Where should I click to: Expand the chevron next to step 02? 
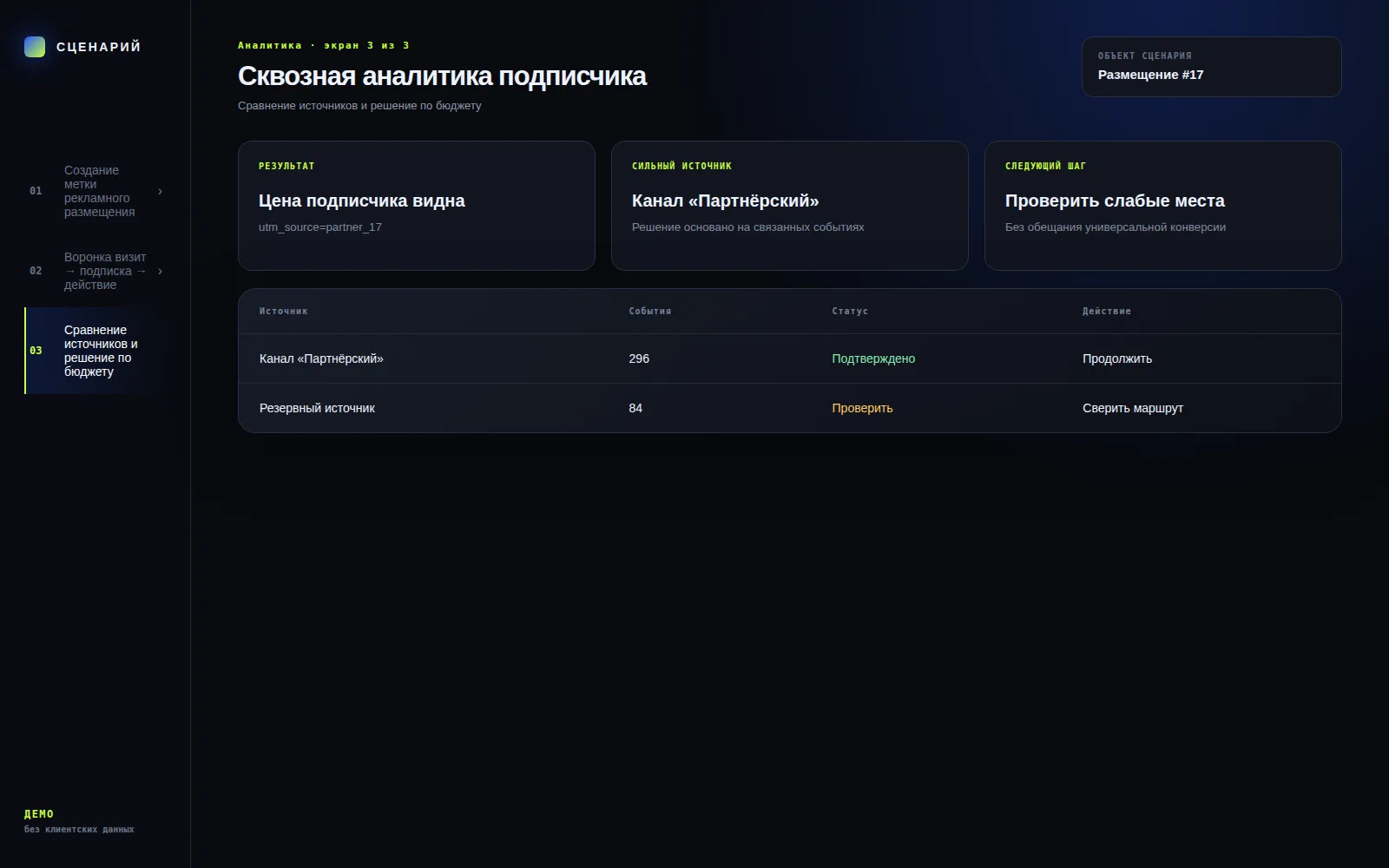tap(160, 271)
